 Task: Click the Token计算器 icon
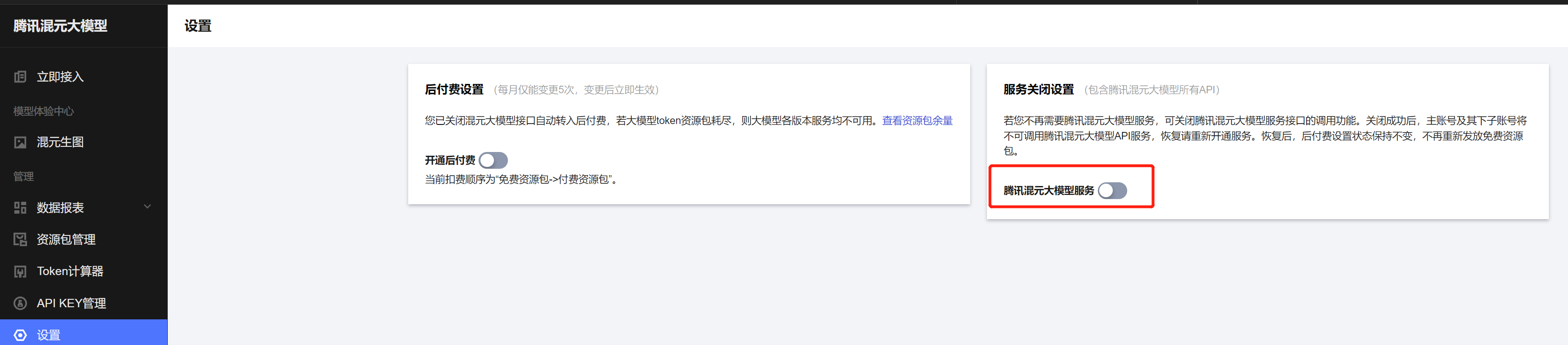tap(20, 271)
